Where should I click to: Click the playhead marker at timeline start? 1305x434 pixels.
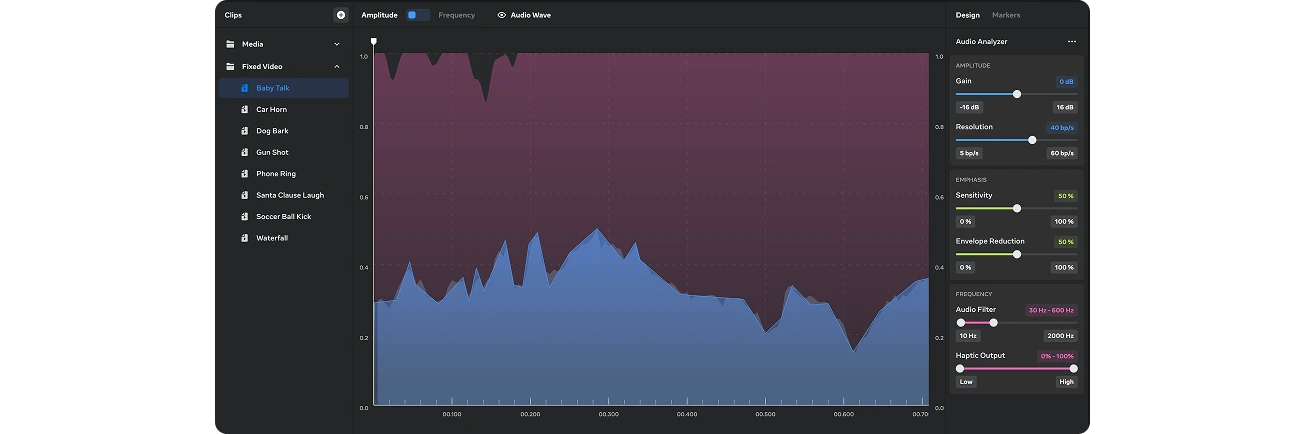click(374, 42)
